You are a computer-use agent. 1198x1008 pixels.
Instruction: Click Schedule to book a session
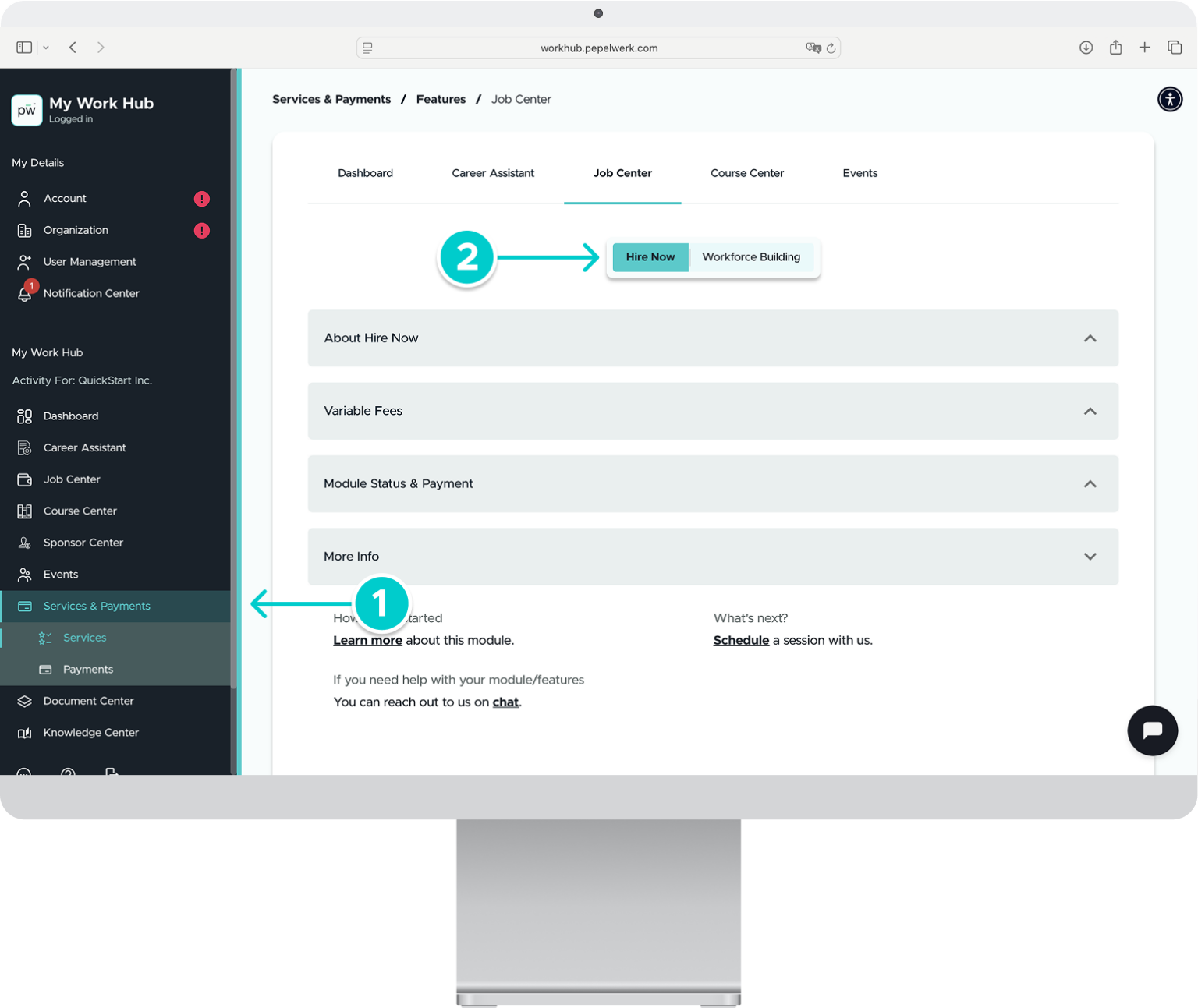pos(740,640)
